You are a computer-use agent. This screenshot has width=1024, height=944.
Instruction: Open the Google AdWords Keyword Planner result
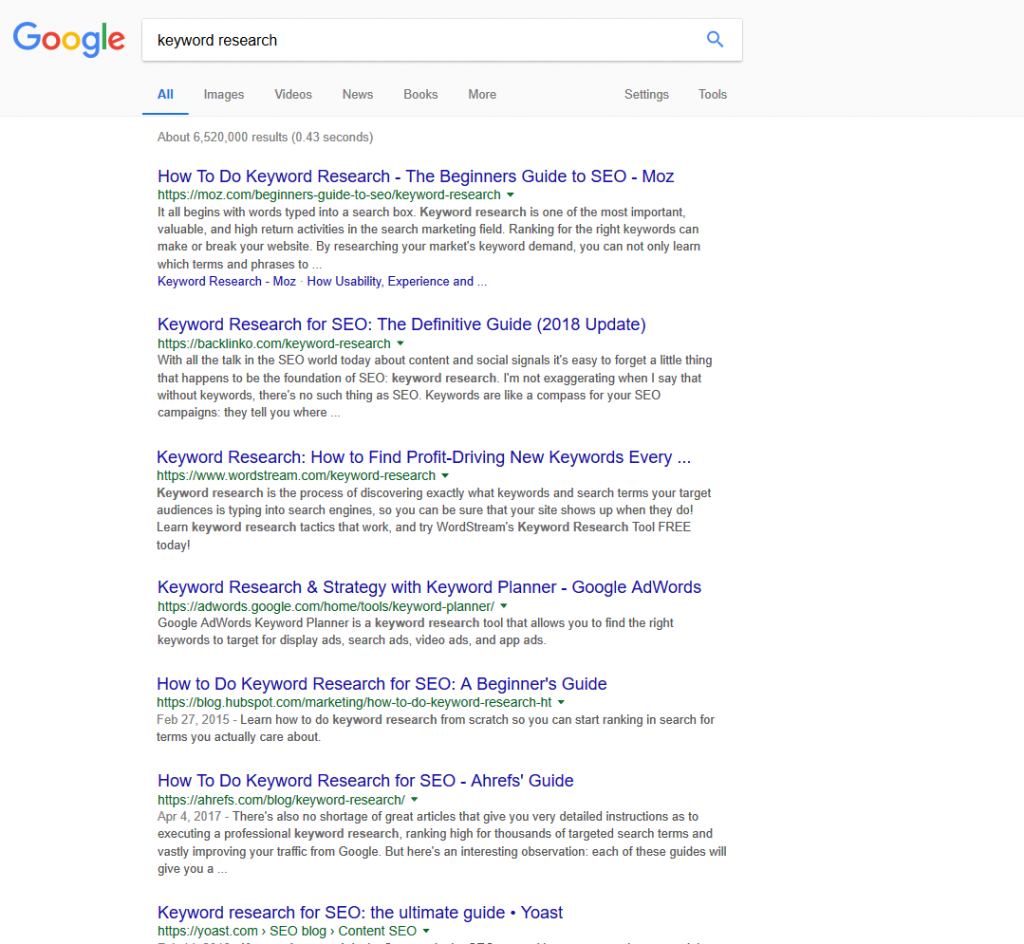(429, 587)
